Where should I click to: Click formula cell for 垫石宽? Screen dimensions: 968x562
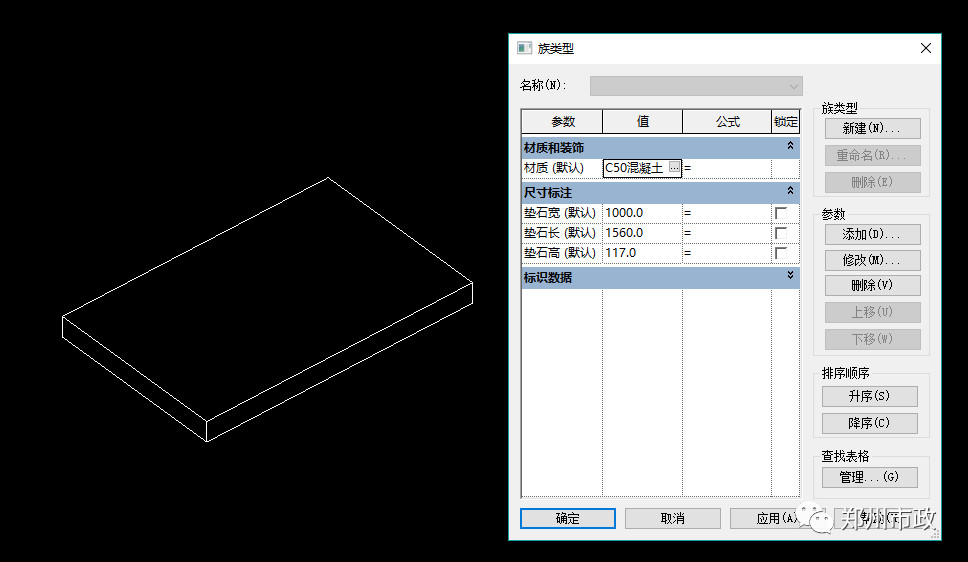[727, 213]
